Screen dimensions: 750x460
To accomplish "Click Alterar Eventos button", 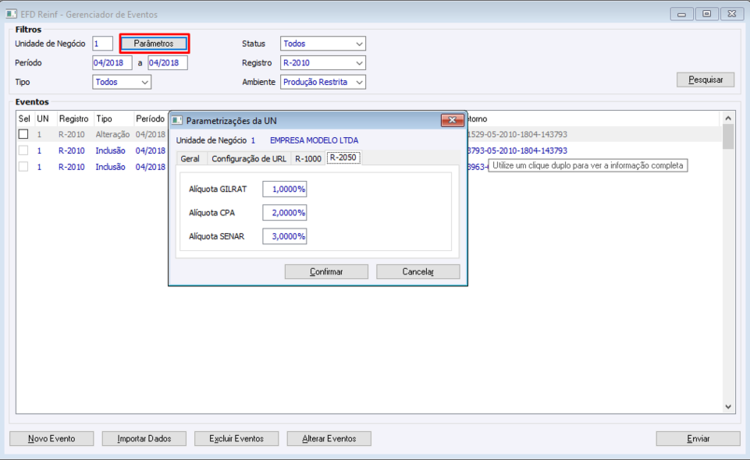I will pyautogui.click(x=329, y=438).
